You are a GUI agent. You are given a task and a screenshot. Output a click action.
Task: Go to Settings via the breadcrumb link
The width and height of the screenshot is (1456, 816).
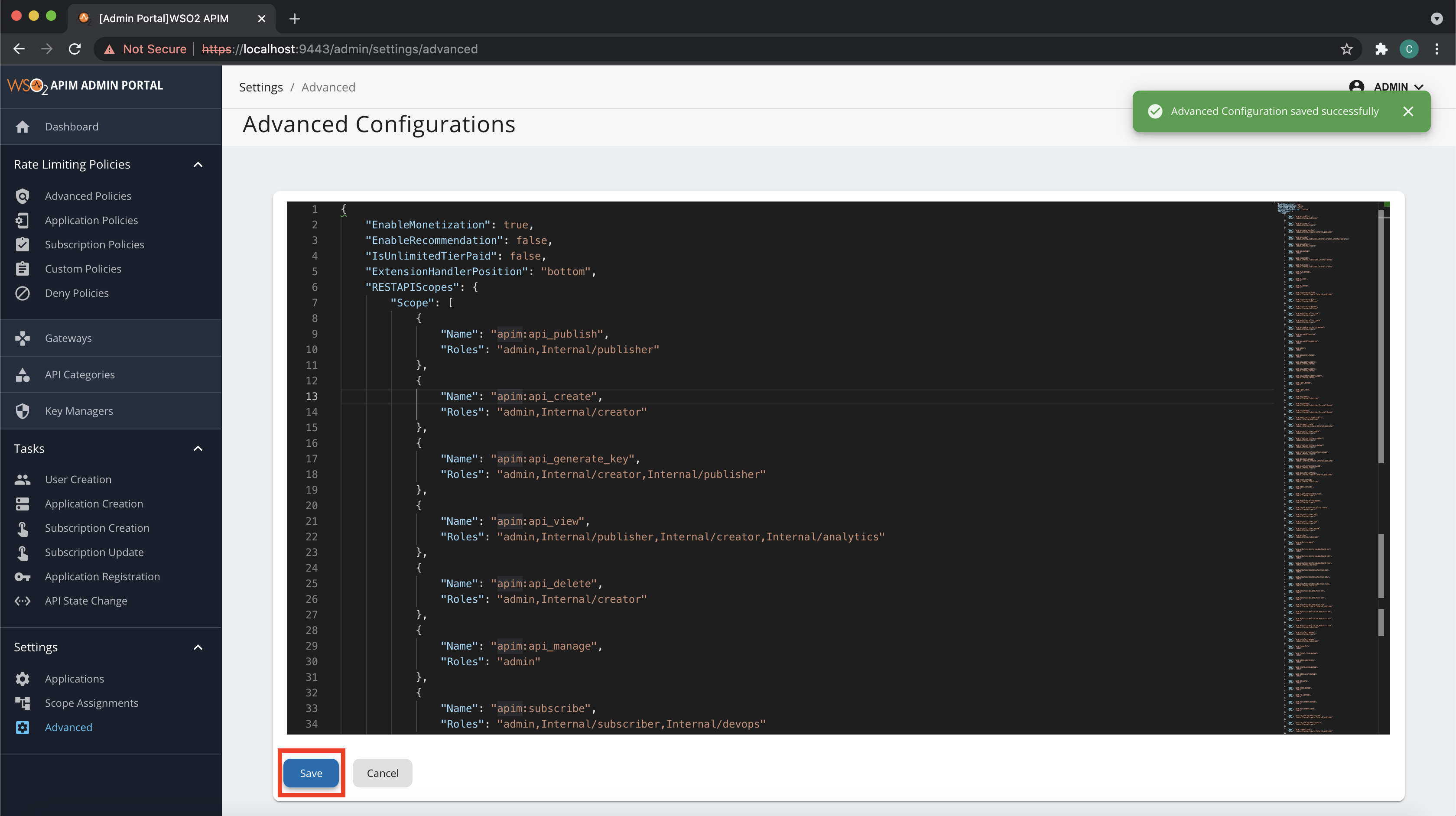(260, 87)
